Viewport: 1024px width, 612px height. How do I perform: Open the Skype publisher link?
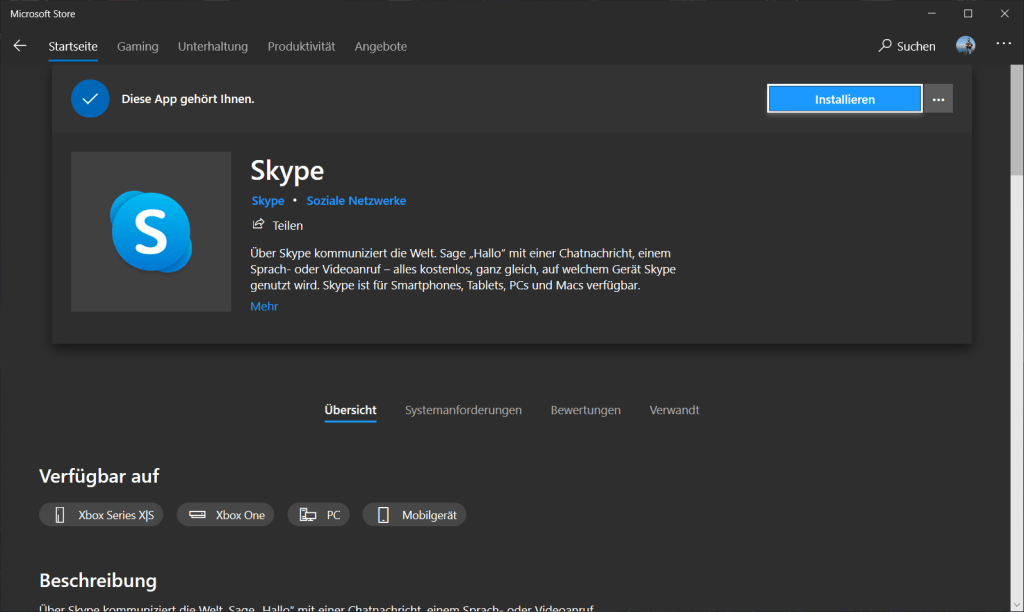(268, 201)
